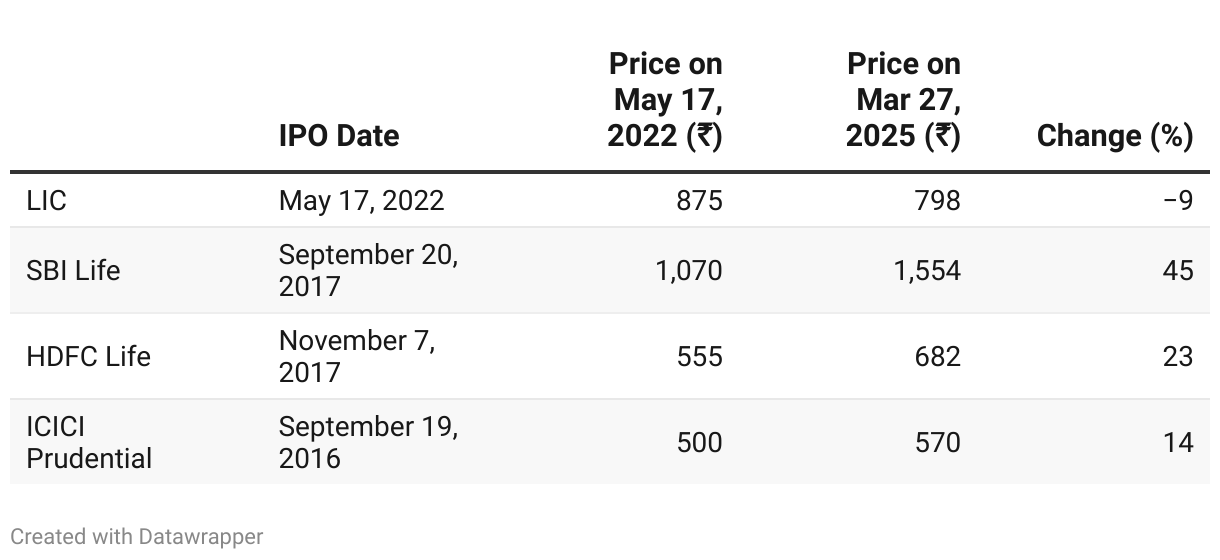Click the 1,554 price value
Viewport: 1220px width, 560px height.
coord(927,270)
